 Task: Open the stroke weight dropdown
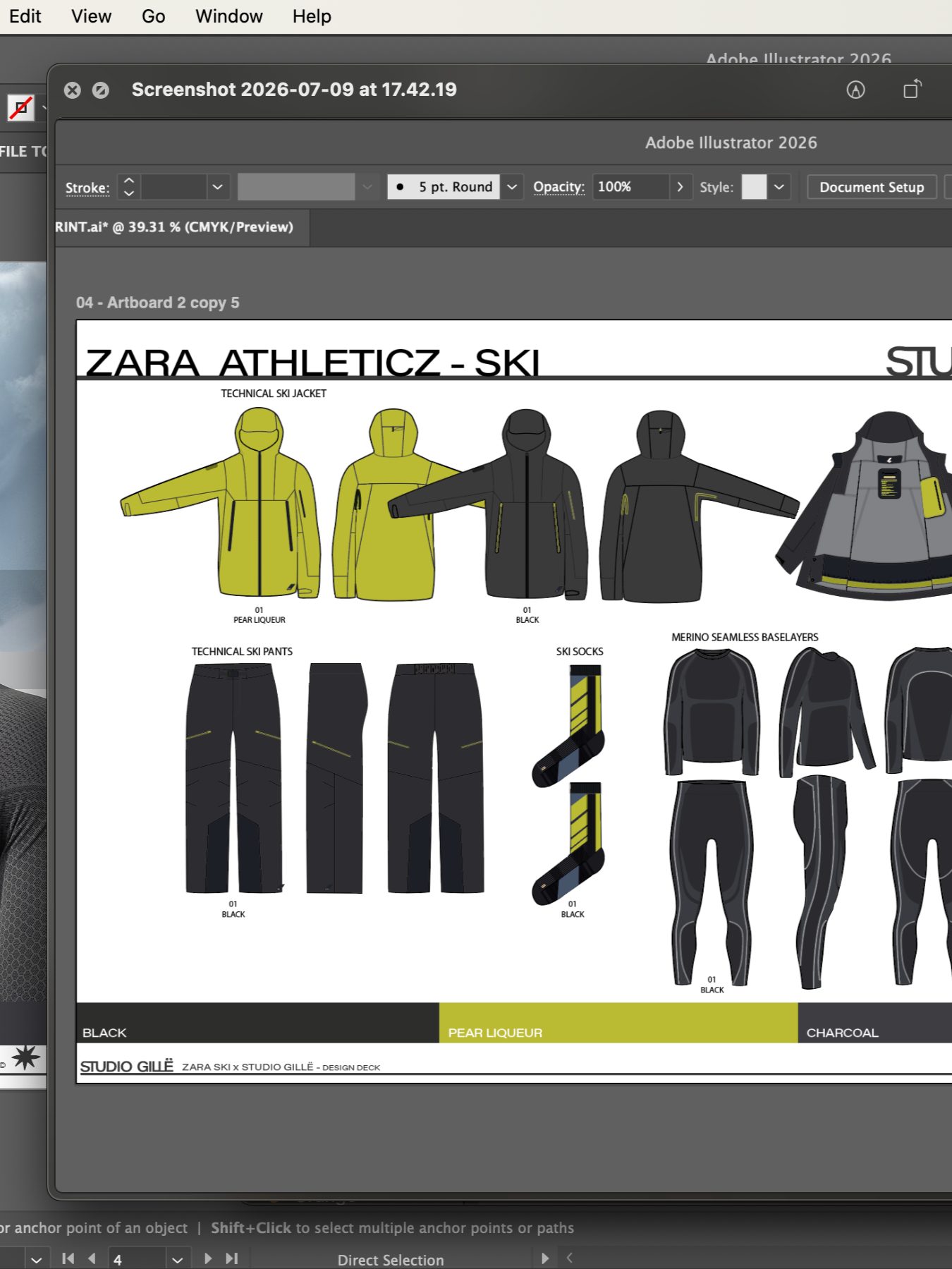218,187
